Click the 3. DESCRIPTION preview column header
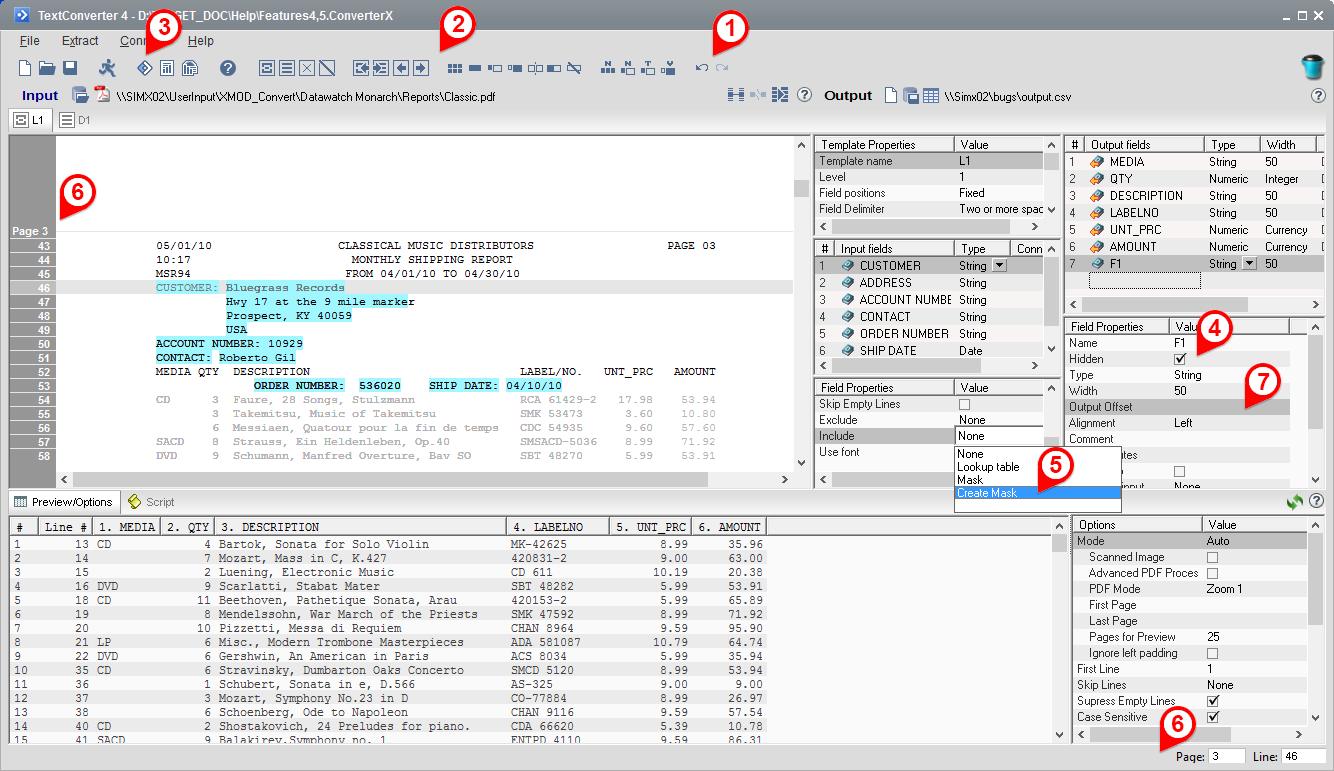1334x771 pixels. coord(360,527)
